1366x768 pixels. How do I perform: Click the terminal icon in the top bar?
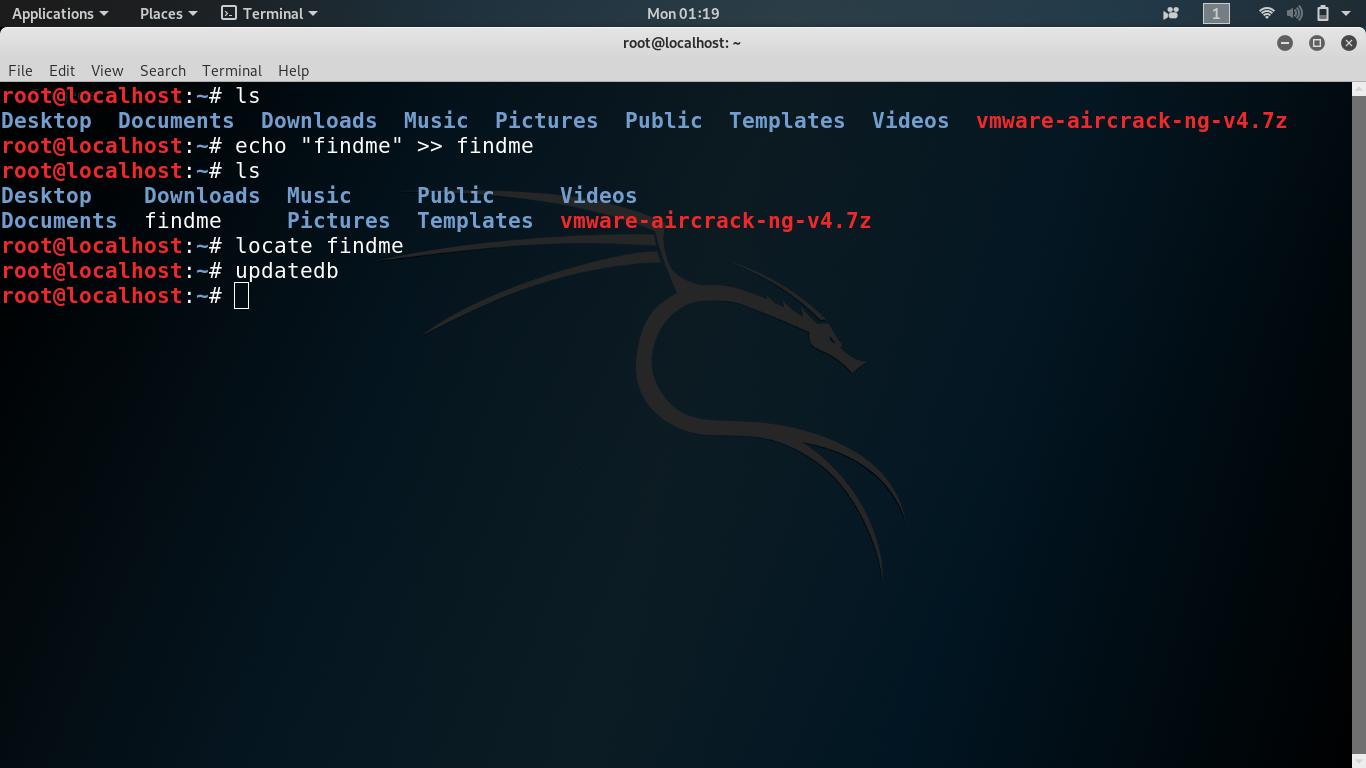tap(229, 13)
